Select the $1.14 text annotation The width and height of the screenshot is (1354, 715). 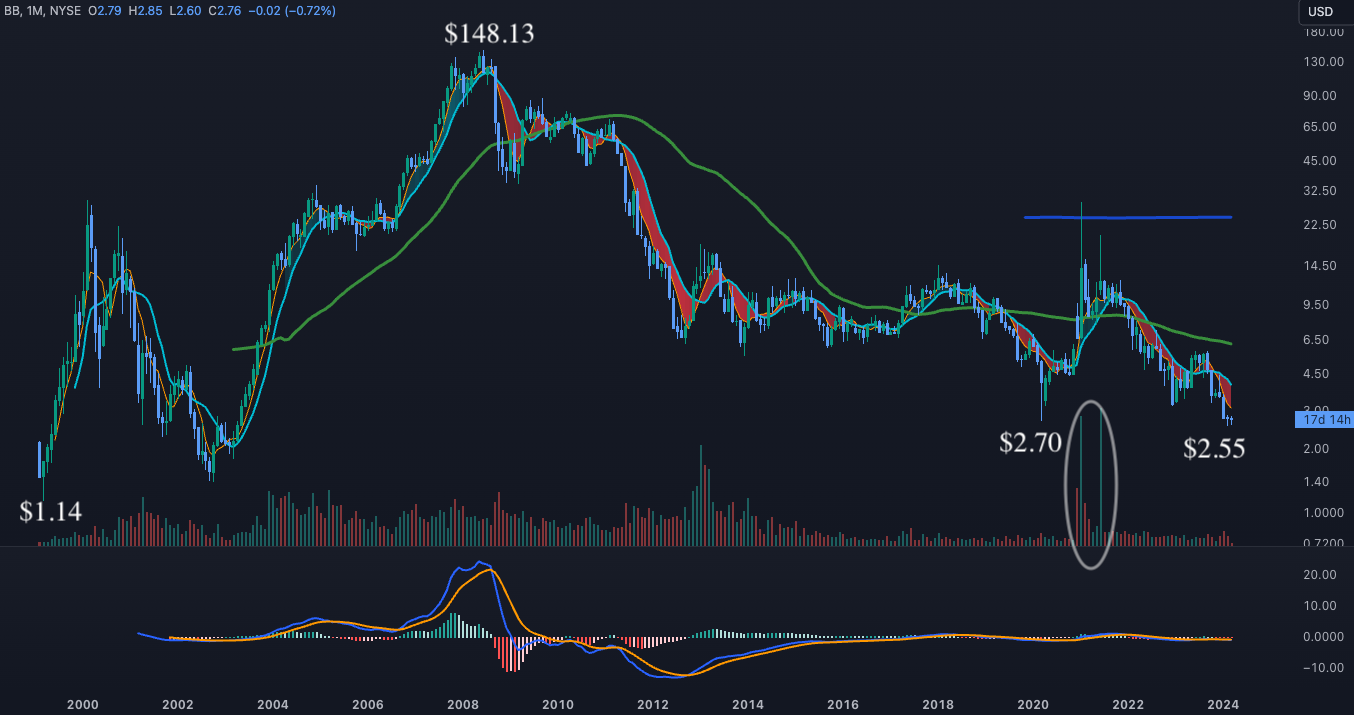(x=50, y=512)
